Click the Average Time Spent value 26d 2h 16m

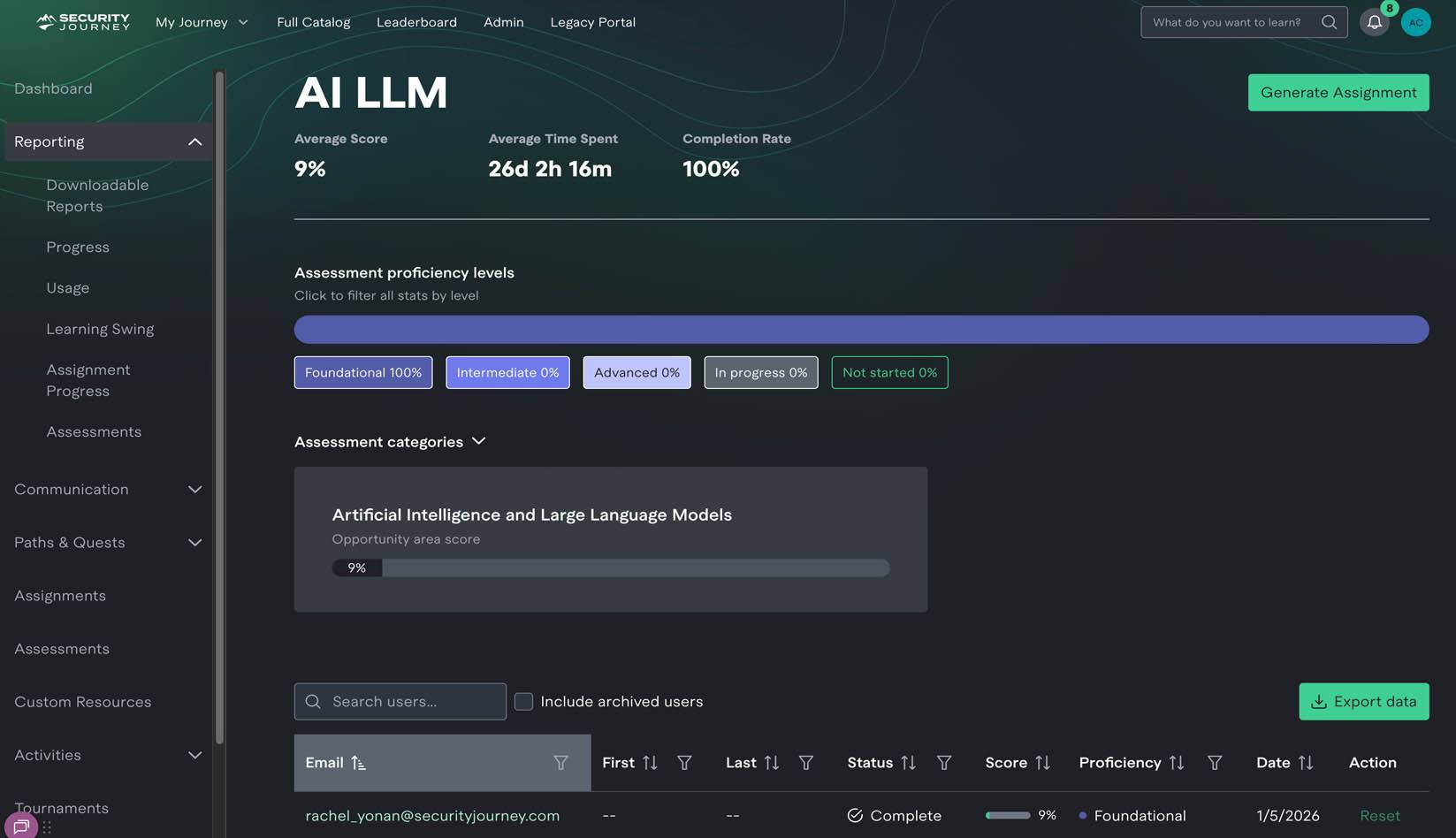[x=550, y=169]
